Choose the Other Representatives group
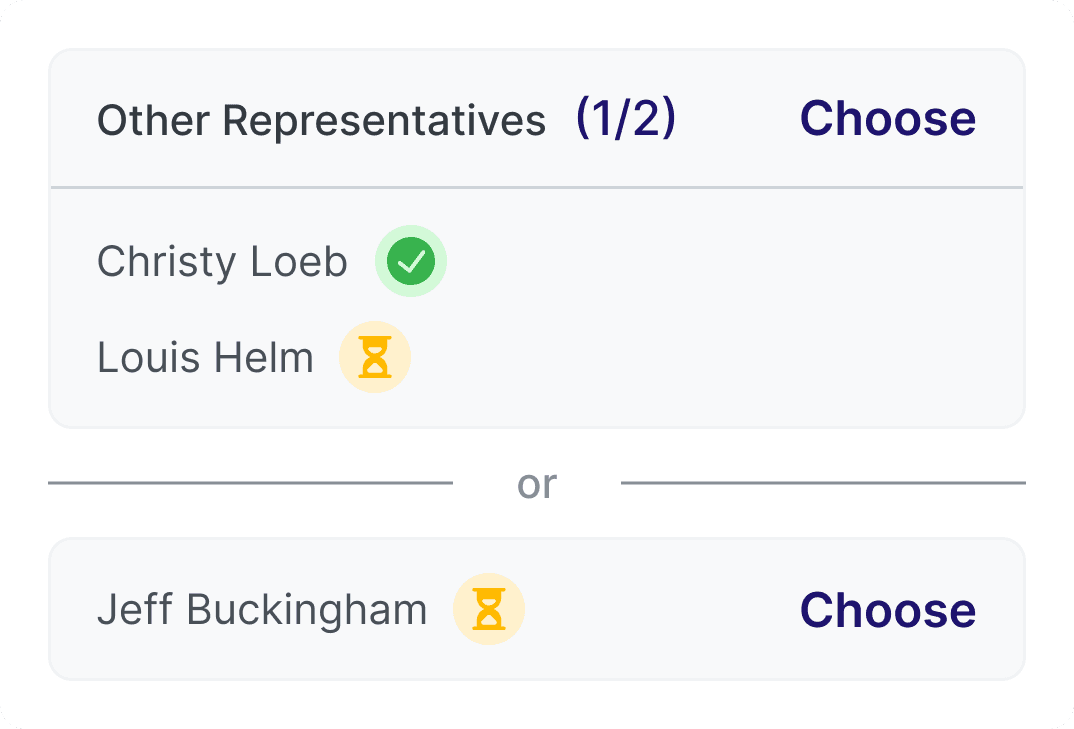 coord(887,119)
